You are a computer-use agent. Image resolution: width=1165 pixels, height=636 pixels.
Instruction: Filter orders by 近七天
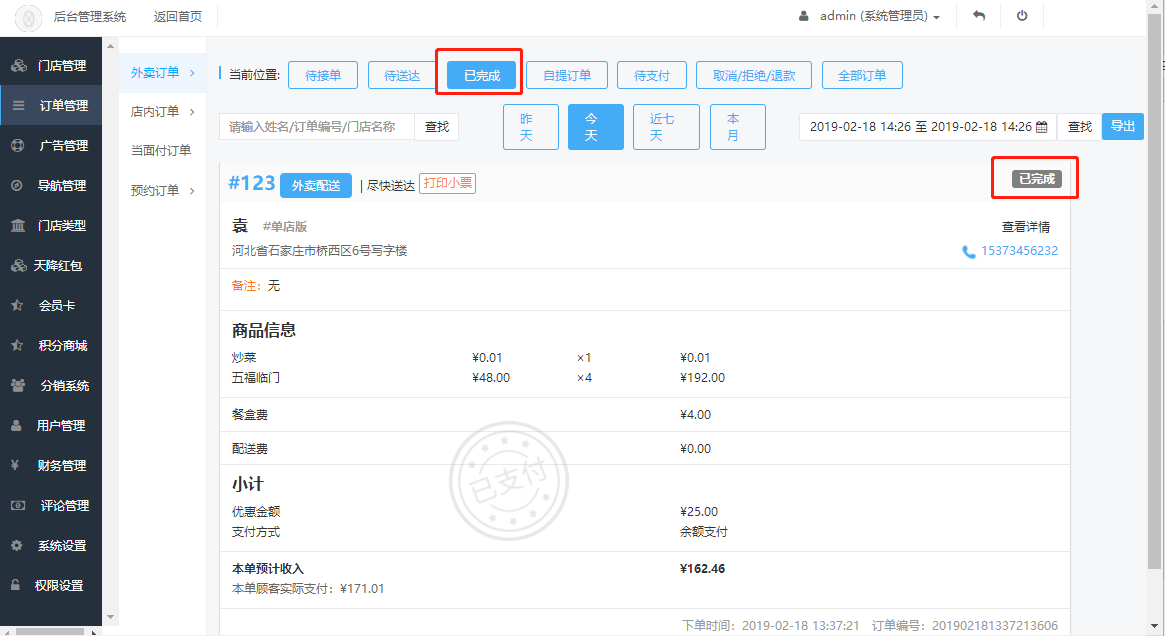point(666,127)
